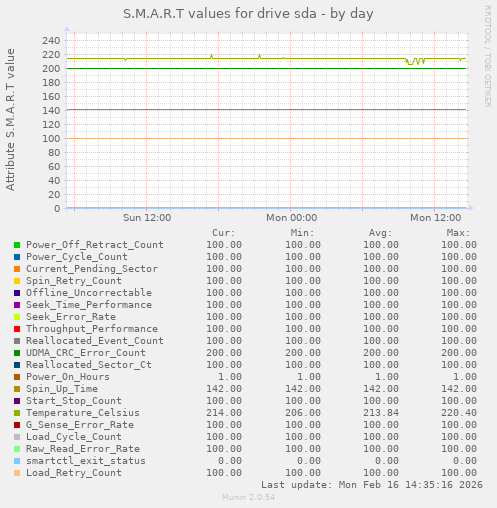Select the G_Sense_Error_Rate legend label
The image size is (497, 508).
tap(80, 425)
